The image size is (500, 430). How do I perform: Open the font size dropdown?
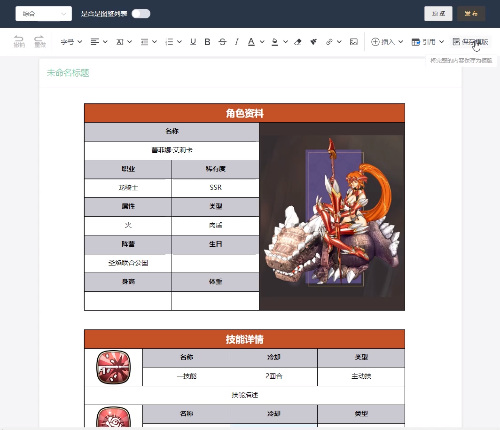(x=71, y=42)
